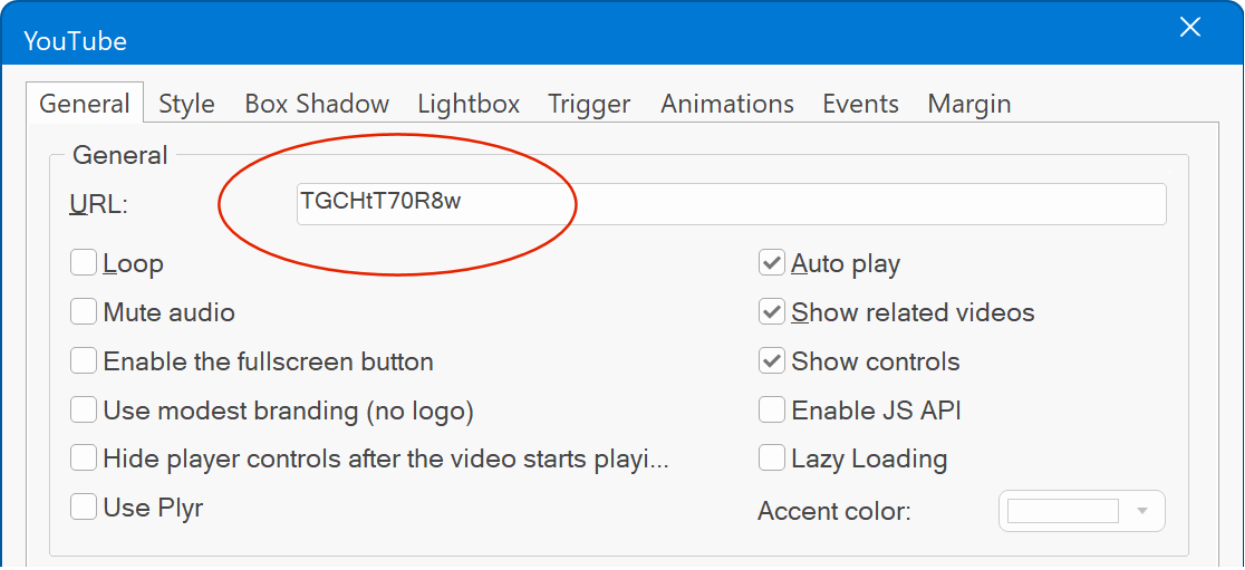Image resolution: width=1245 pixels, height=570 pixels.
Task: Select the Events tab
Action: 860,104
